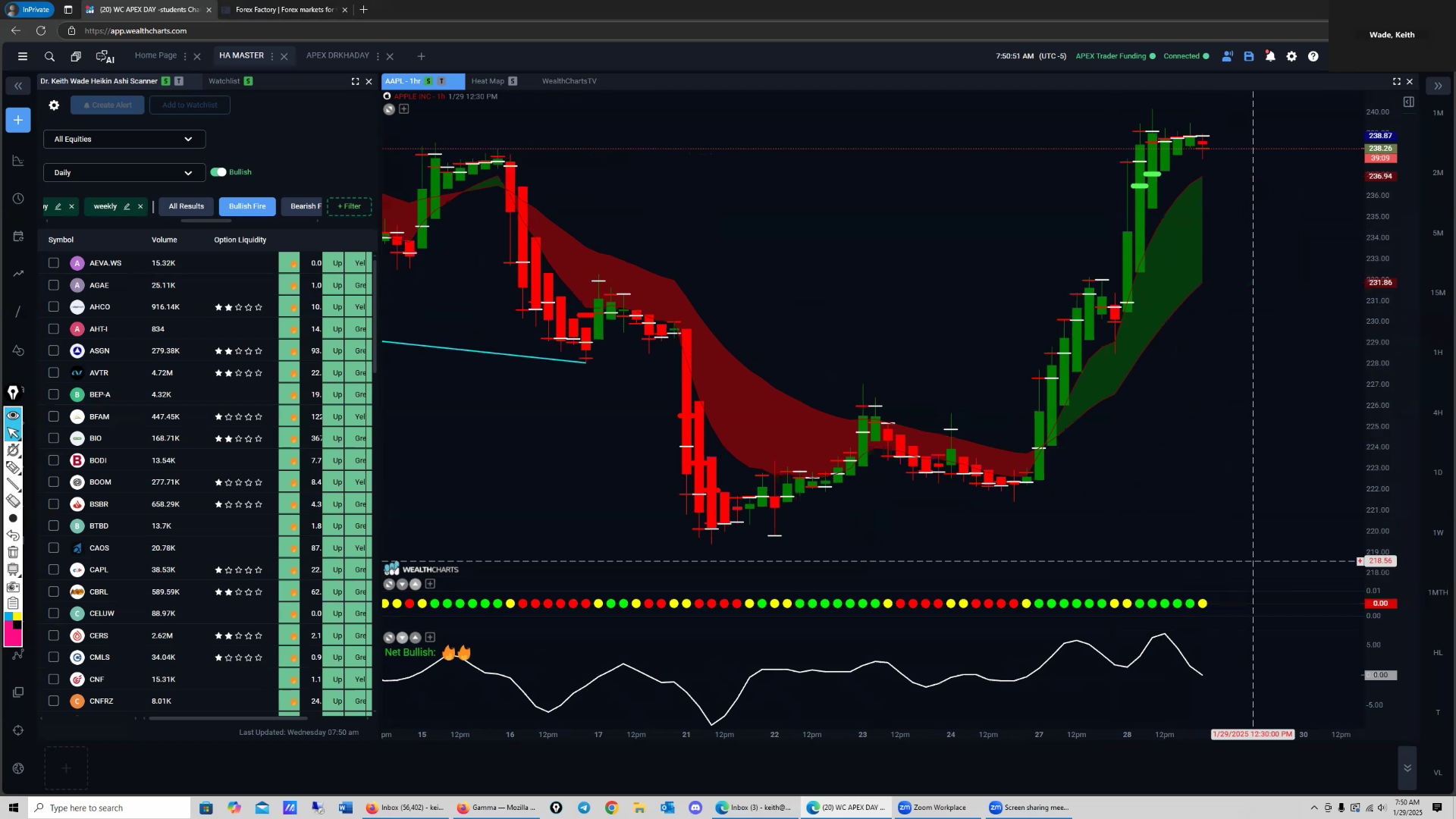1456x819 pixels.
Task: Open APEX DRKHADAY tab options menu
Action: pos(378,56)
